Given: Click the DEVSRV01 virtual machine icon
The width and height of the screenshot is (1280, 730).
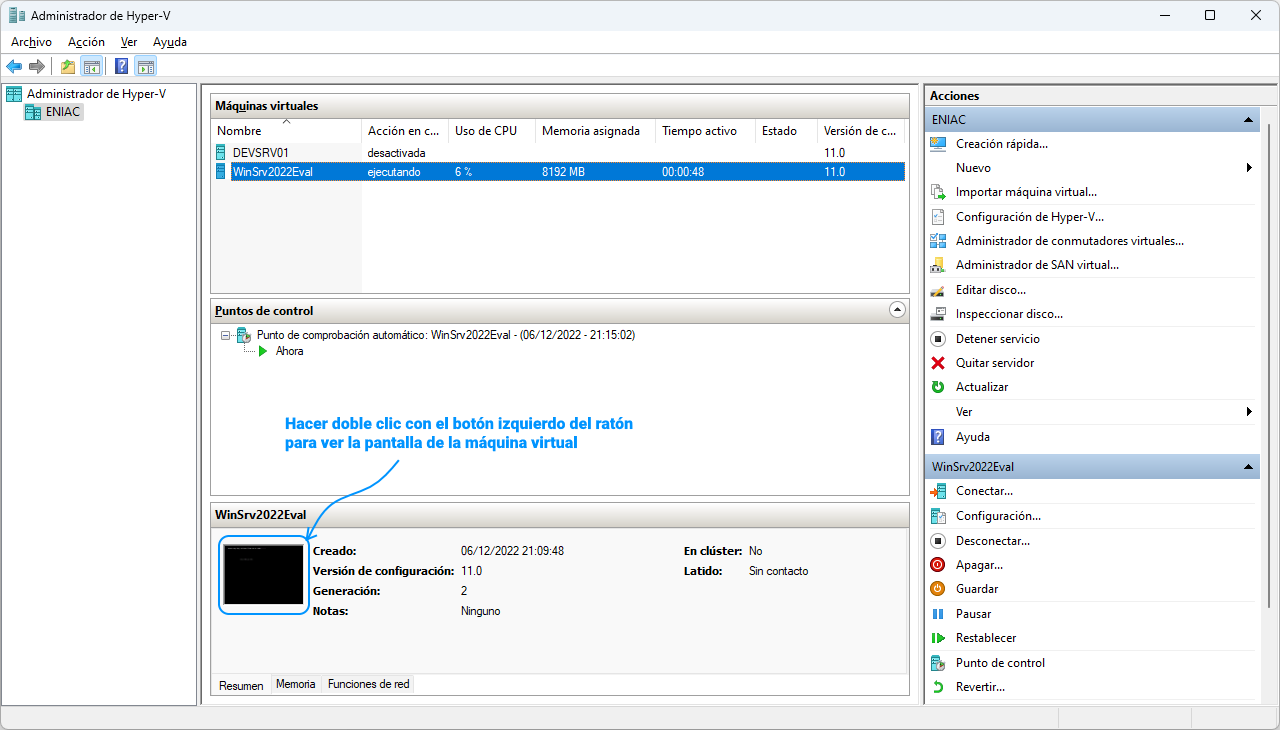Looking at the screenshot, I should pyautogui.click(x=221, y=153).
